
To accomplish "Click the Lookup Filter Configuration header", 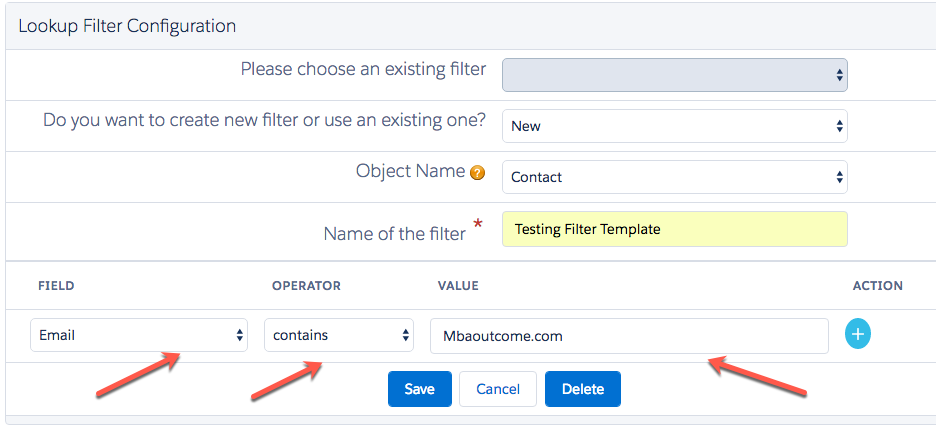I will pyautogui.click(x=127, y=25).
